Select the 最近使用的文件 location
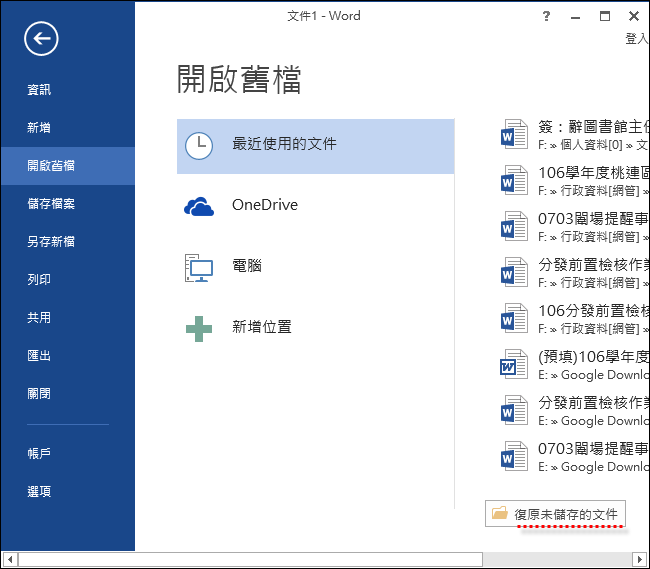This screenshot has width=650, height=569. point(315,146)
